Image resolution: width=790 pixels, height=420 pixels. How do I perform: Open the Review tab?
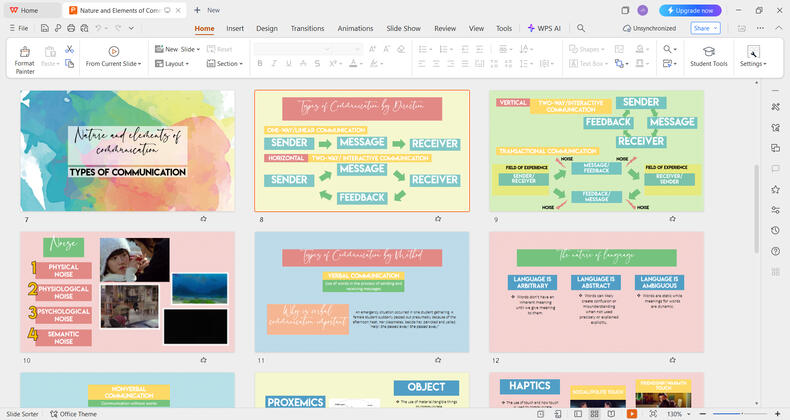(x=445, y=28)
